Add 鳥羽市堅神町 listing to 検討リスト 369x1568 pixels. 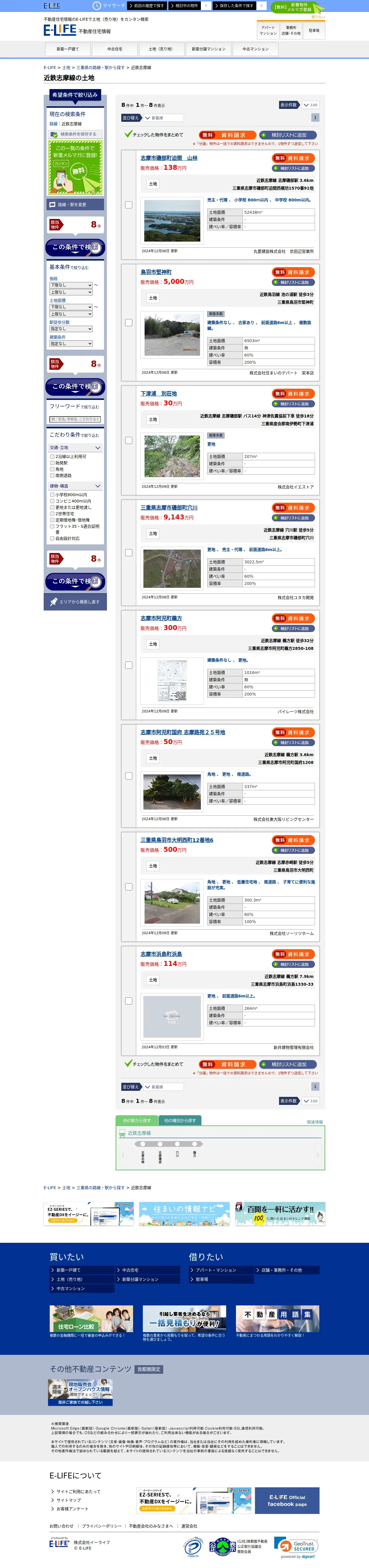(294, 282)
